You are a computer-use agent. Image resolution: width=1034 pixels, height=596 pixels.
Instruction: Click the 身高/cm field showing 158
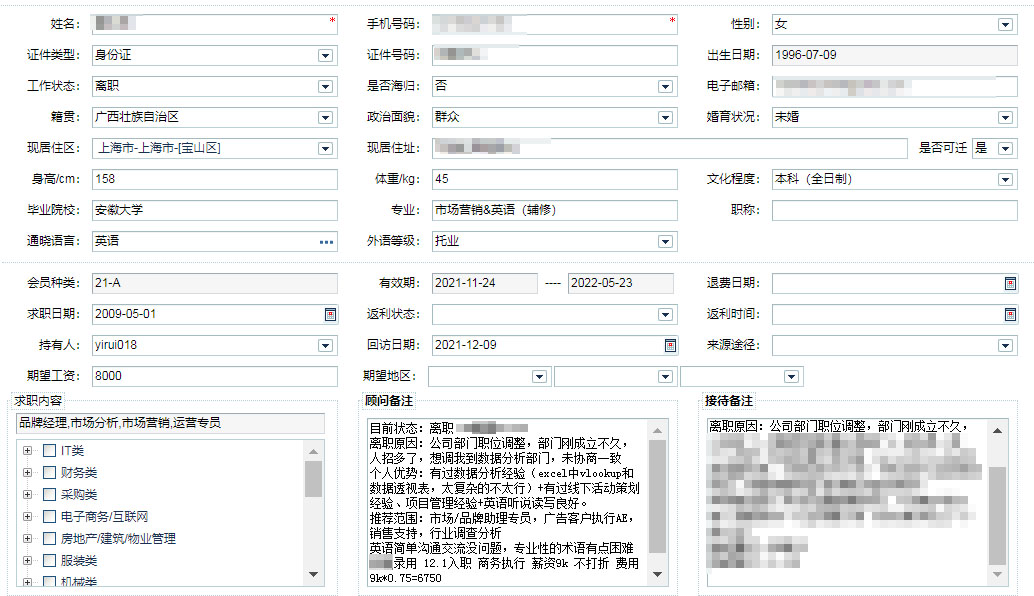pos(215,179)
